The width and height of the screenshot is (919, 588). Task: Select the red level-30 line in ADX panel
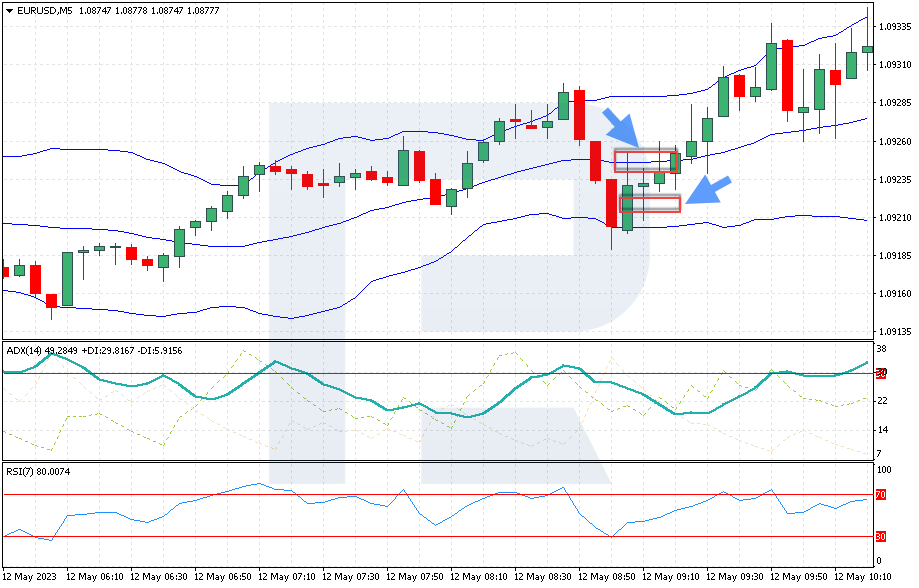[x=438, y=373]
